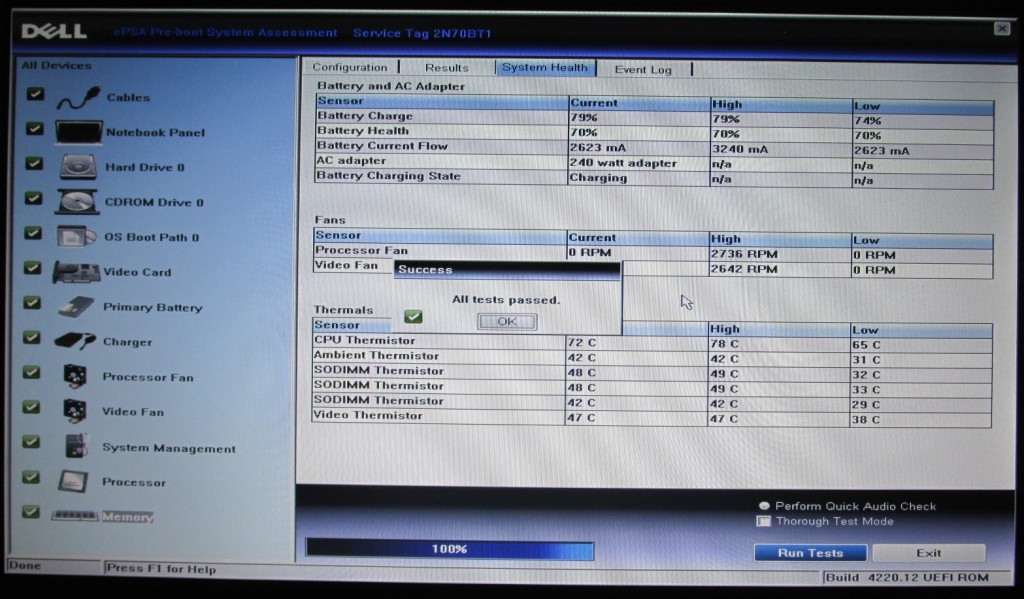Click the green check in Success dialog
This screenshot has height=599, width=1024.
(413, 317)
